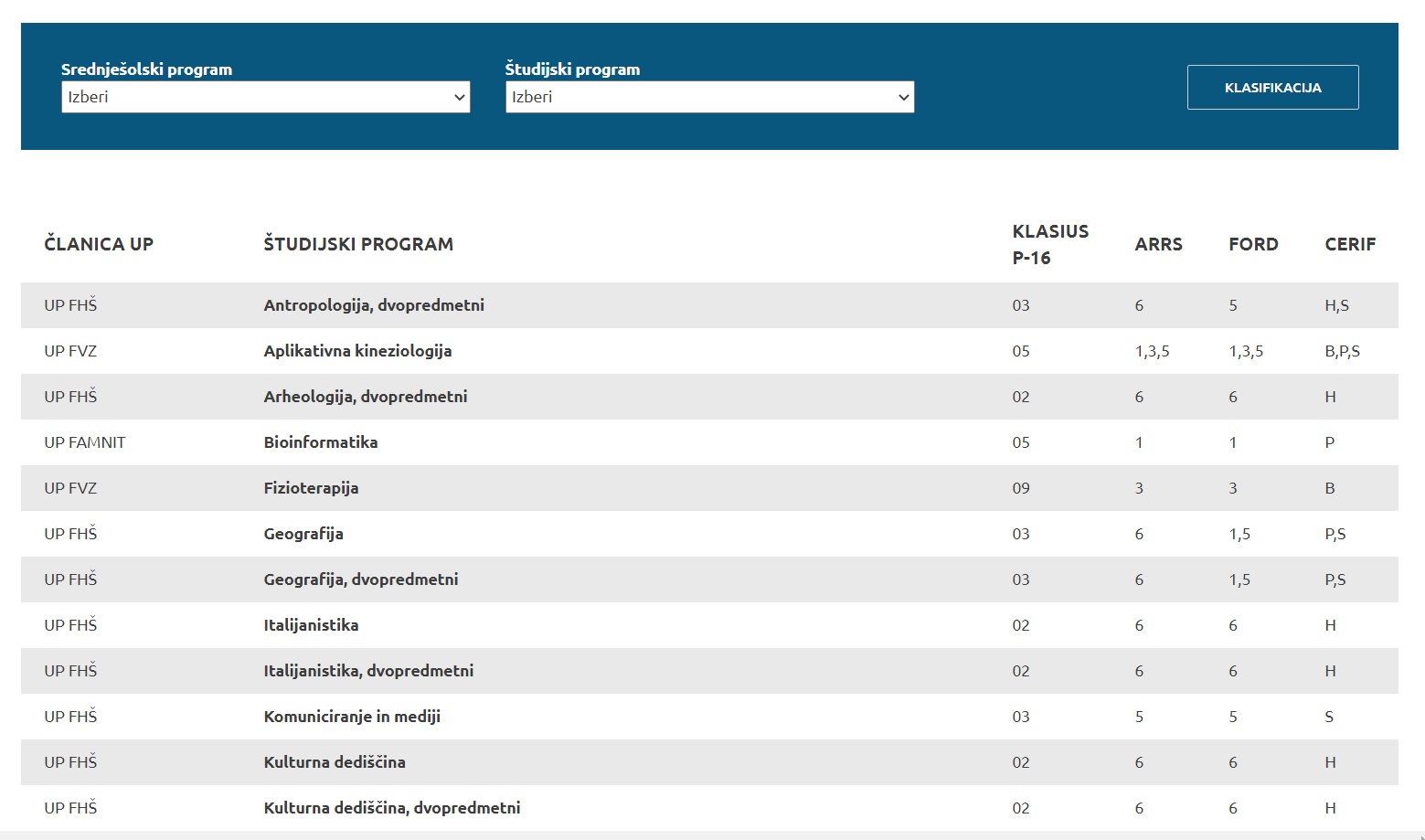Select the Bioinformatika program
The height and width of the screenshot is (840, 1425).
pyautogui.click(x=321, y=442)
